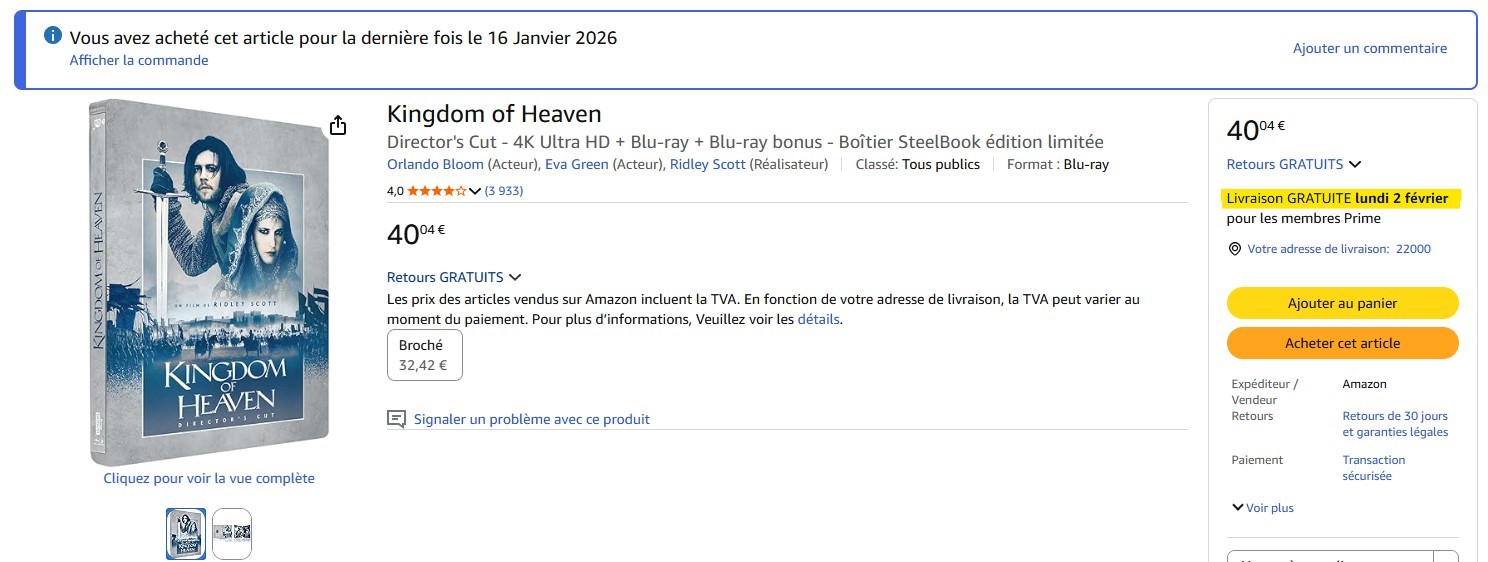1488x562 pixels.
Task: Click the star rating icons
Action: click(435, 191)
